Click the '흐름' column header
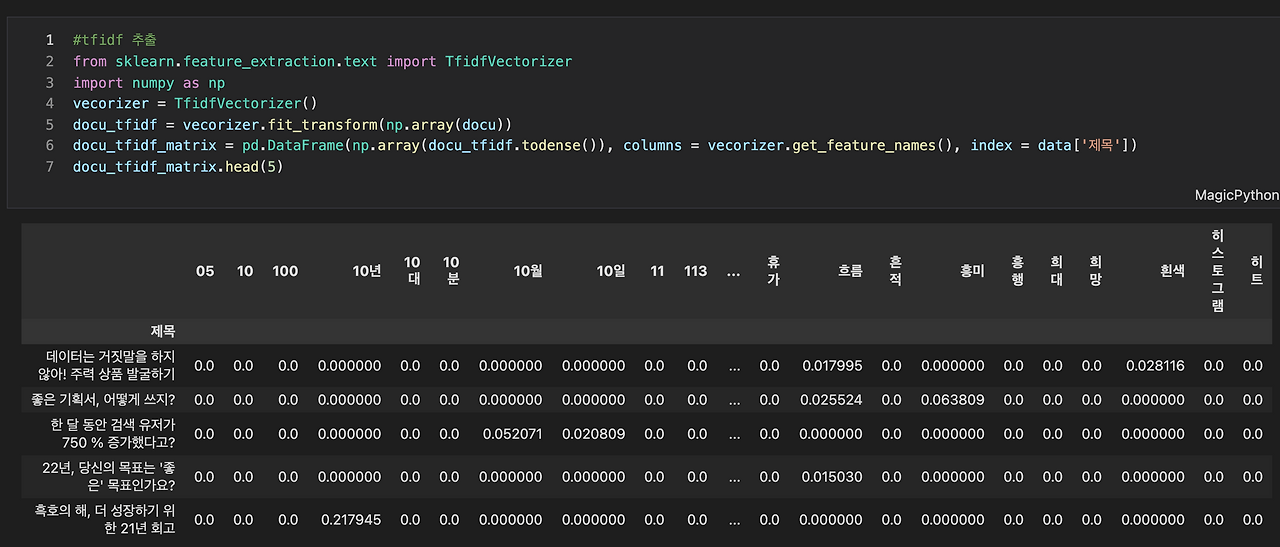This screenshot has height=547, width=1280. pos(850,271)
